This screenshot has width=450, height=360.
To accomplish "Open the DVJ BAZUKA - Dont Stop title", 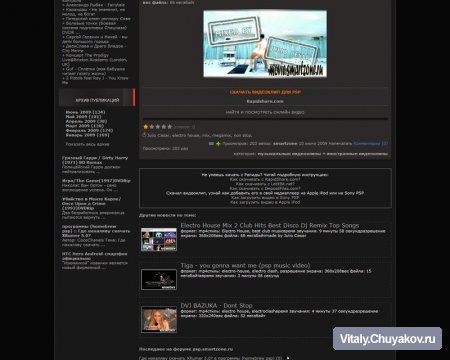I will (x=216, y=305).
